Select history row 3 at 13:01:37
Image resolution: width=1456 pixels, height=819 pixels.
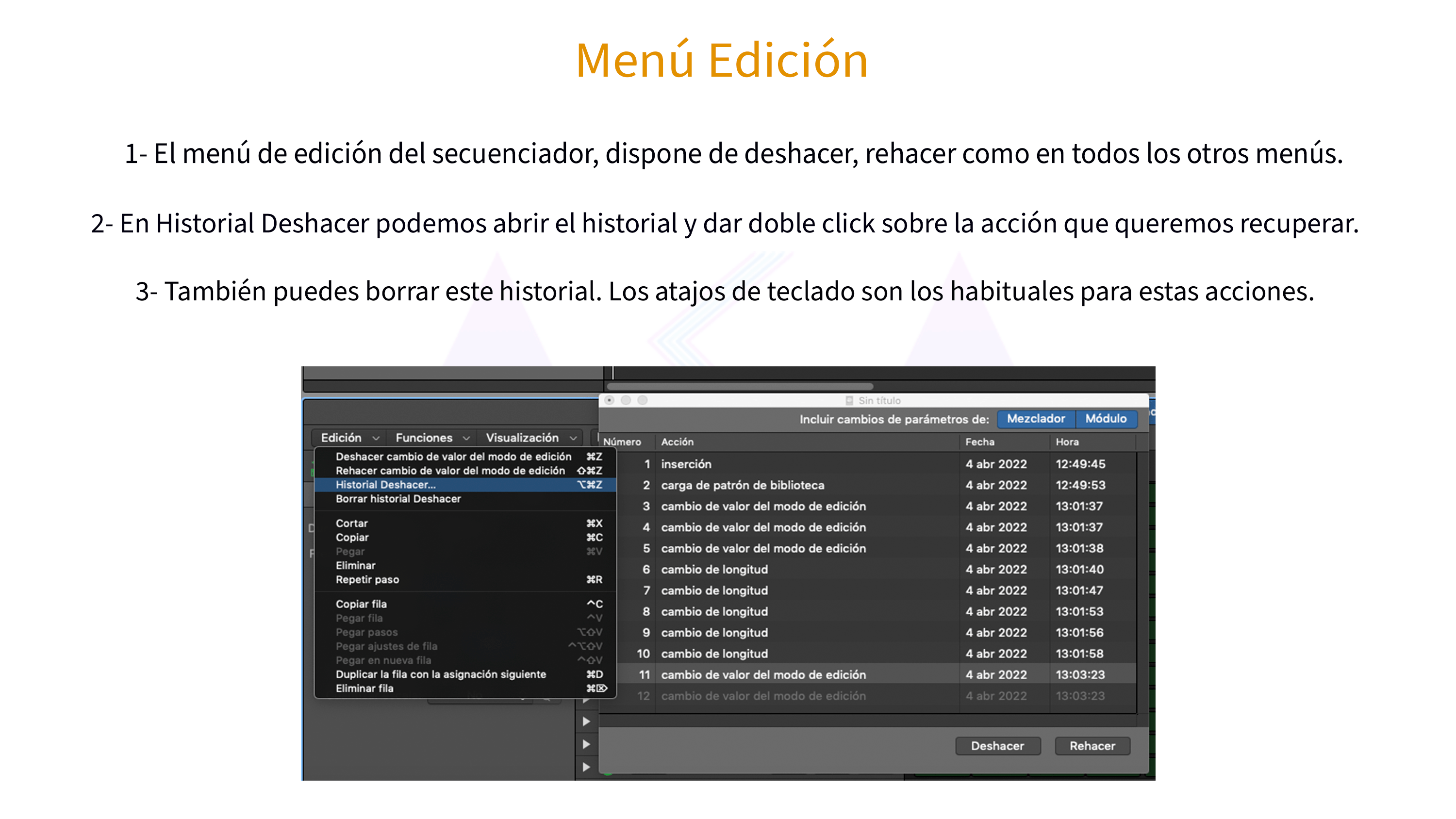click(x=868, y=506)
